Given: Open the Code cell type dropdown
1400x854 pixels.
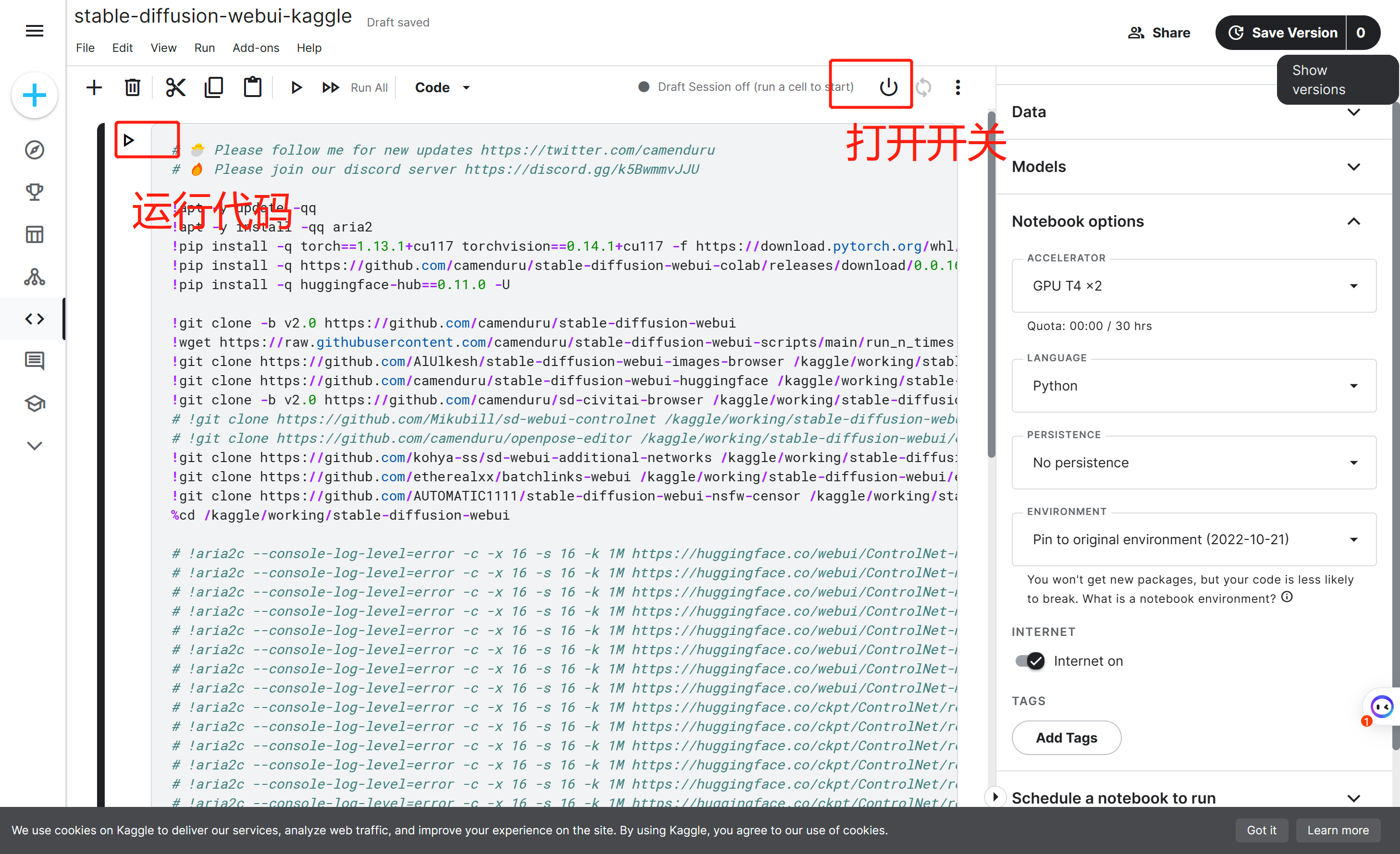Looking at the screenshot, I should coord(442,87).
